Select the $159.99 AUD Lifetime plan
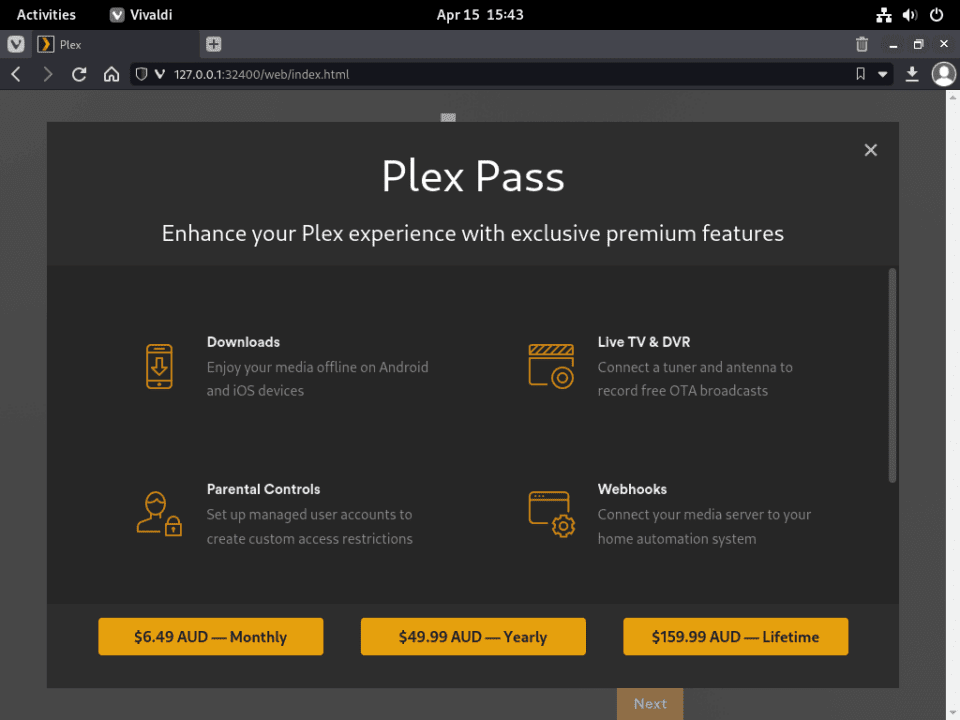The width and height of the screenshot is (960, 720). point(735,636)
